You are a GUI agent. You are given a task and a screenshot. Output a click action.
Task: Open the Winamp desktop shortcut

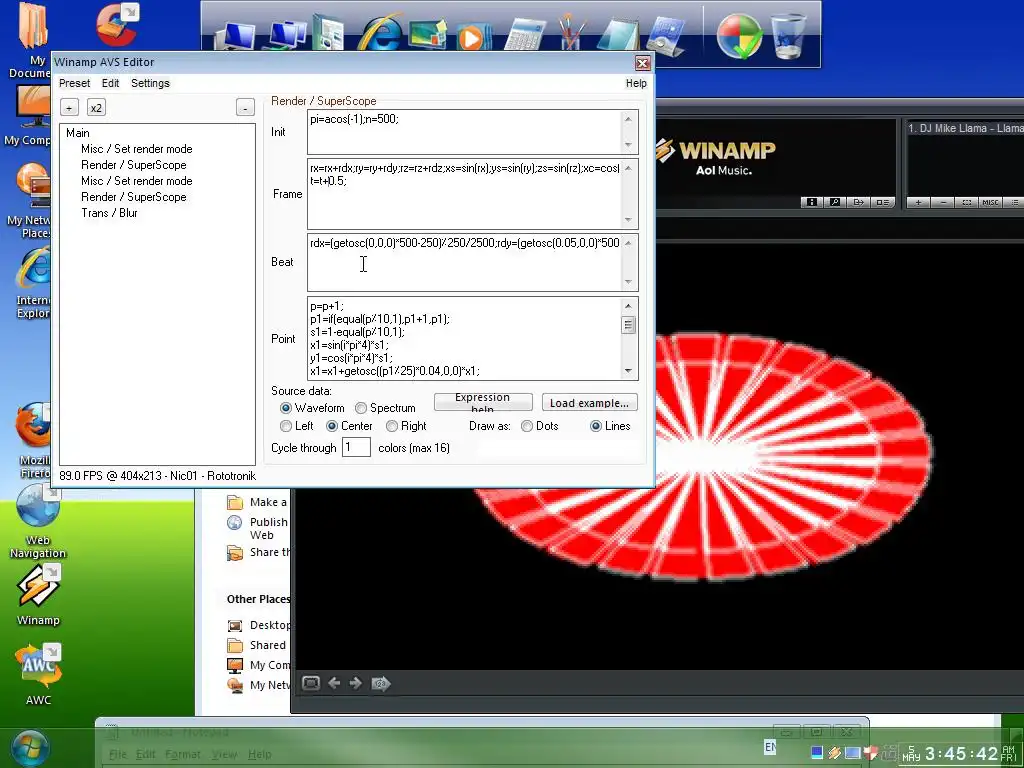pos(38,594)
